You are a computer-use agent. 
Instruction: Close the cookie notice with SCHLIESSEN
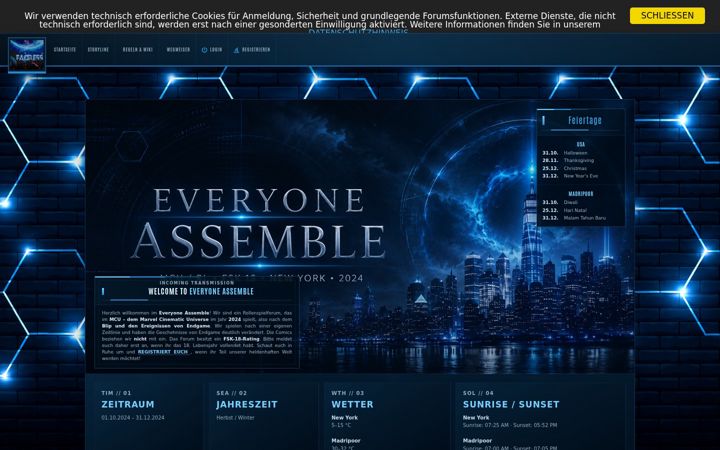point(667,16)
